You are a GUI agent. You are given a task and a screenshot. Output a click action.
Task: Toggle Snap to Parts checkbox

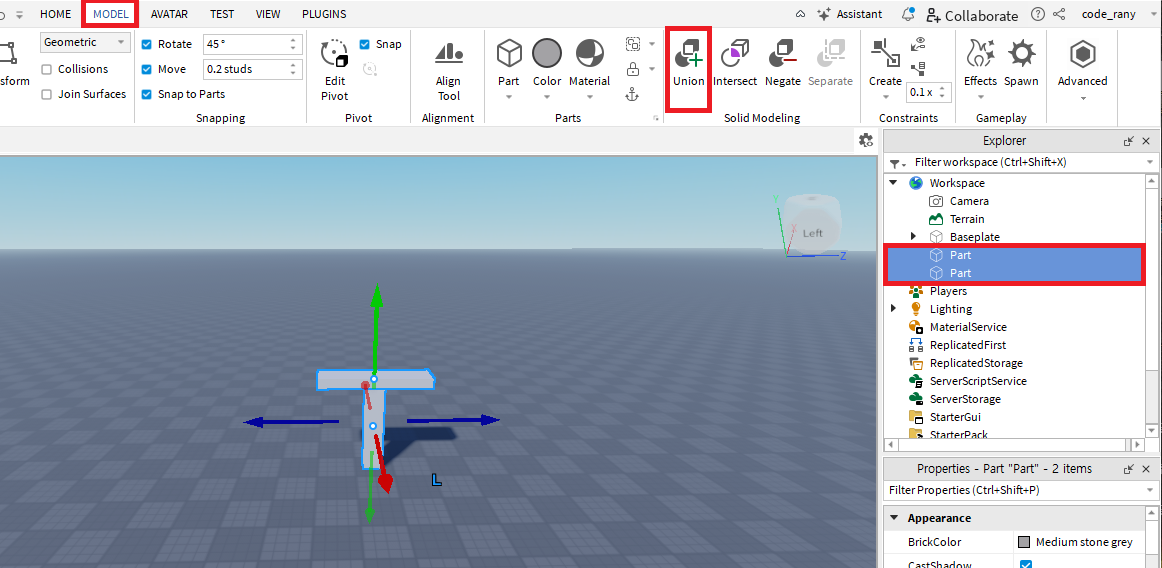click(x=147, y=94)
